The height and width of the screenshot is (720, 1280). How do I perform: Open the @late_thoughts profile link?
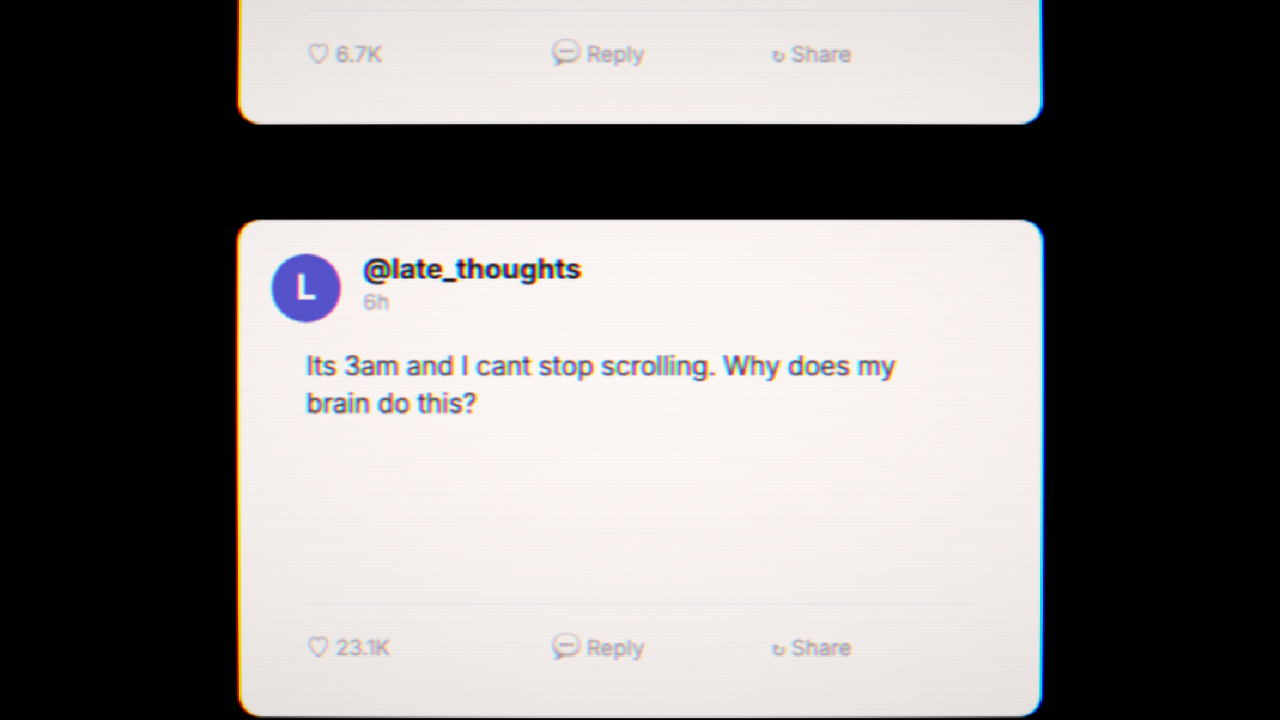pyautogui.click(x=472, y=269)
